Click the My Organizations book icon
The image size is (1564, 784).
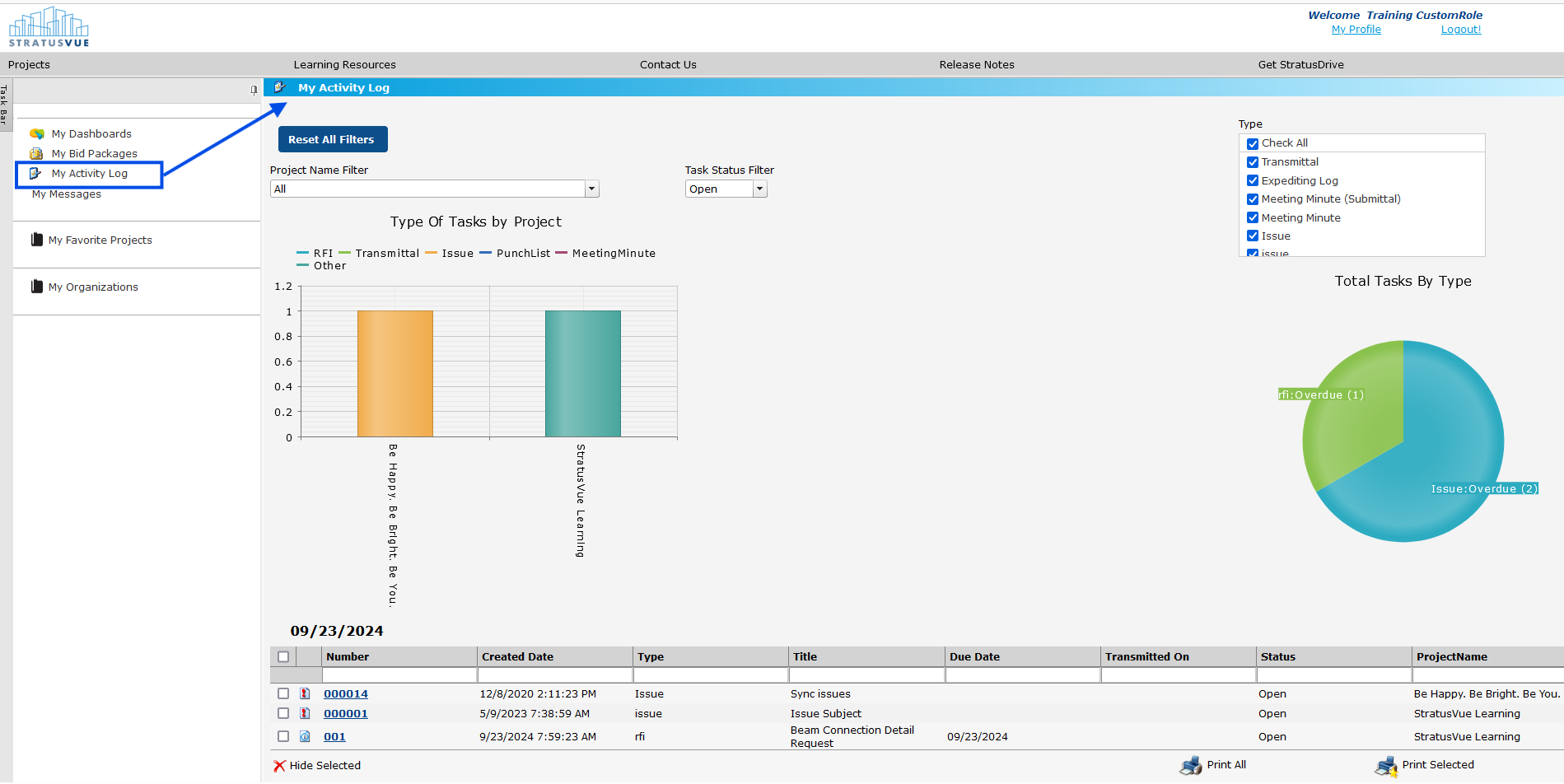(x=36, y=287)
